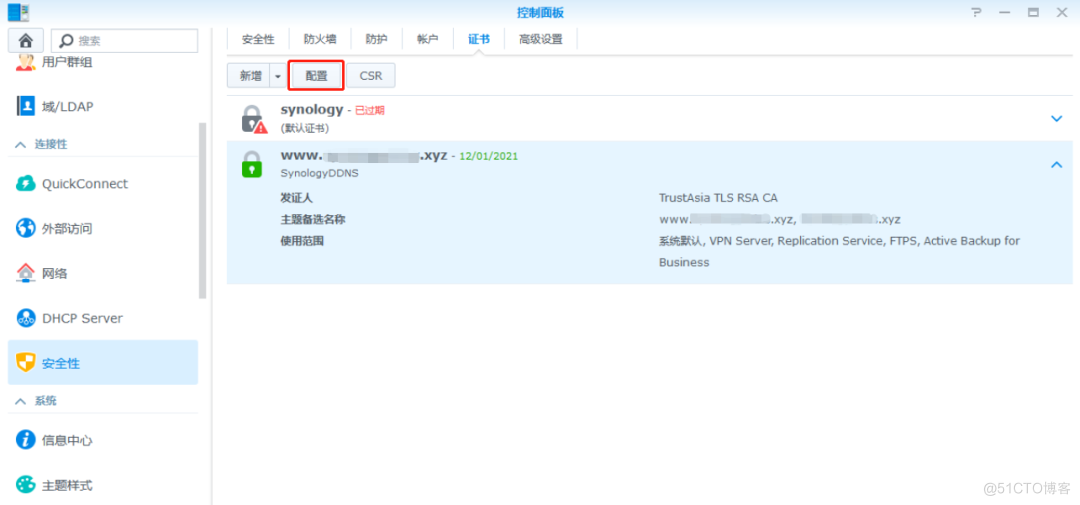Switch to the 防火墙 tab
The image size is (1080, 505).
coord(320,39)
